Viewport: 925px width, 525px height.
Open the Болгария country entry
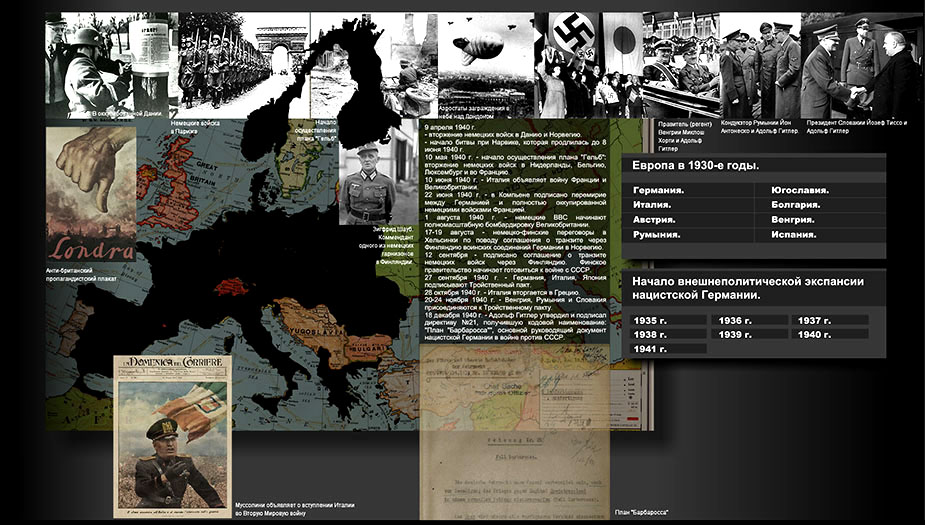click(797, 204)
